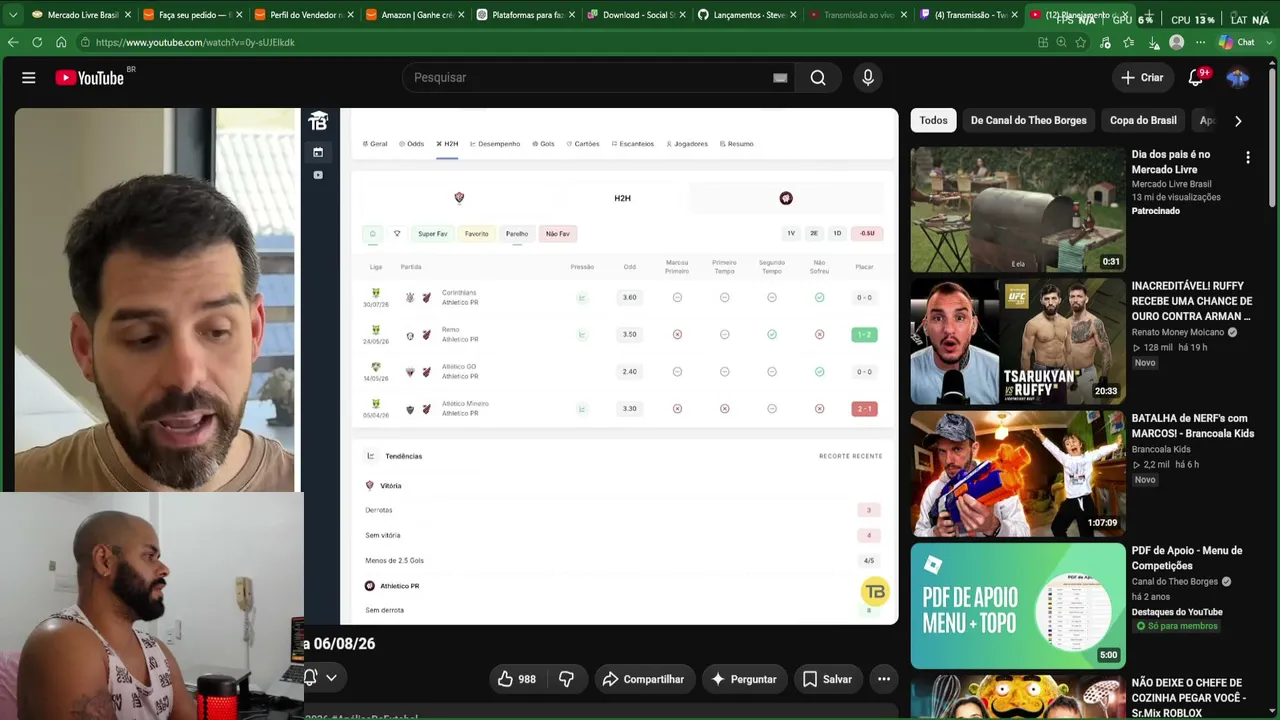Image resolution: width=1280 pixels, height=720 pixels.
Task: Click the 3.60 odd in Corinthians row
Action: click(x=629, y=297)
